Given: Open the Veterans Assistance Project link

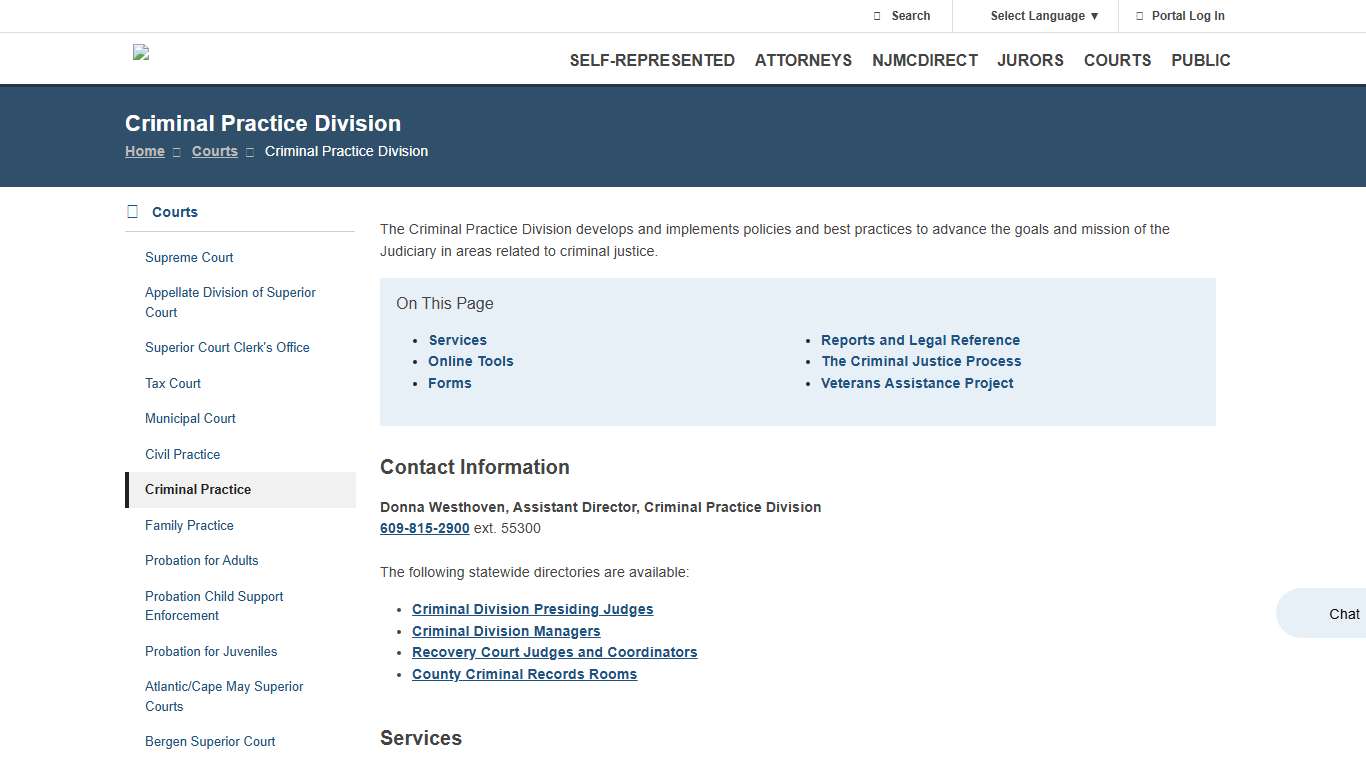Looking at the screenshot, I should [917, 383].
